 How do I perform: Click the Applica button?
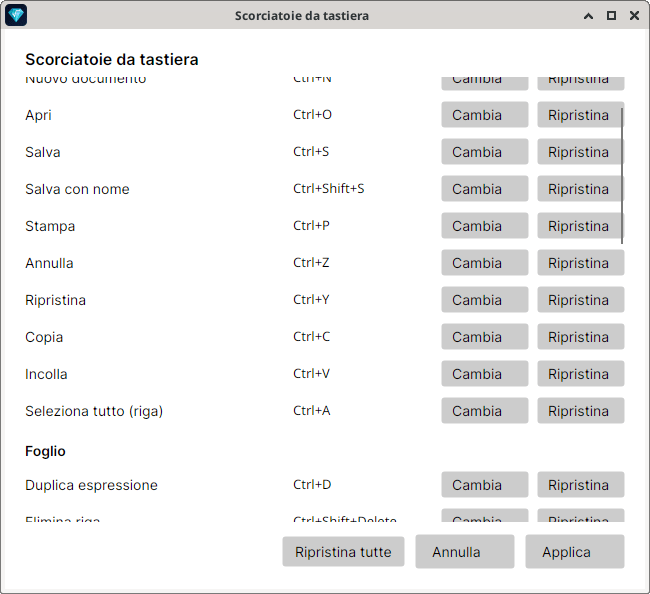[575, 552]
